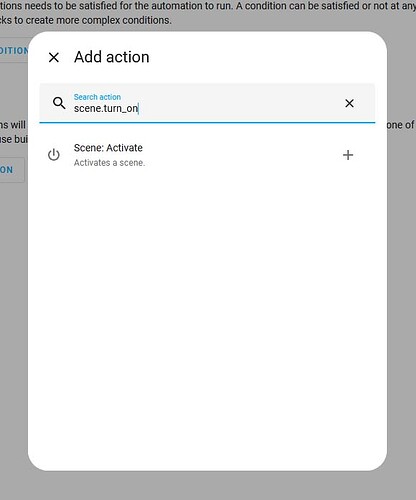Click the 'ns will' text behind dialog
Screen dimensions: 416x500
pyautogui.click(x=13, y=125)
